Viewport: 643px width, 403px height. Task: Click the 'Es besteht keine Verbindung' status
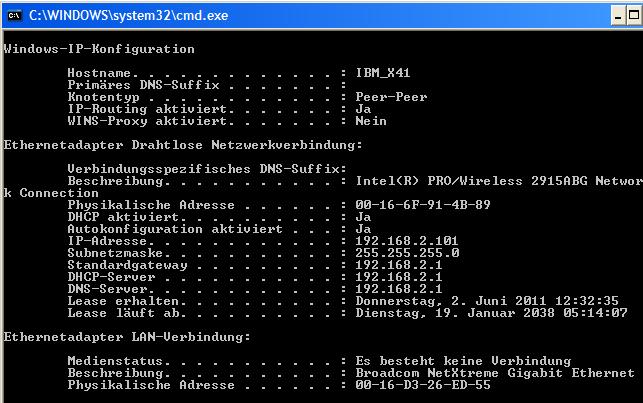coord(463,361)
